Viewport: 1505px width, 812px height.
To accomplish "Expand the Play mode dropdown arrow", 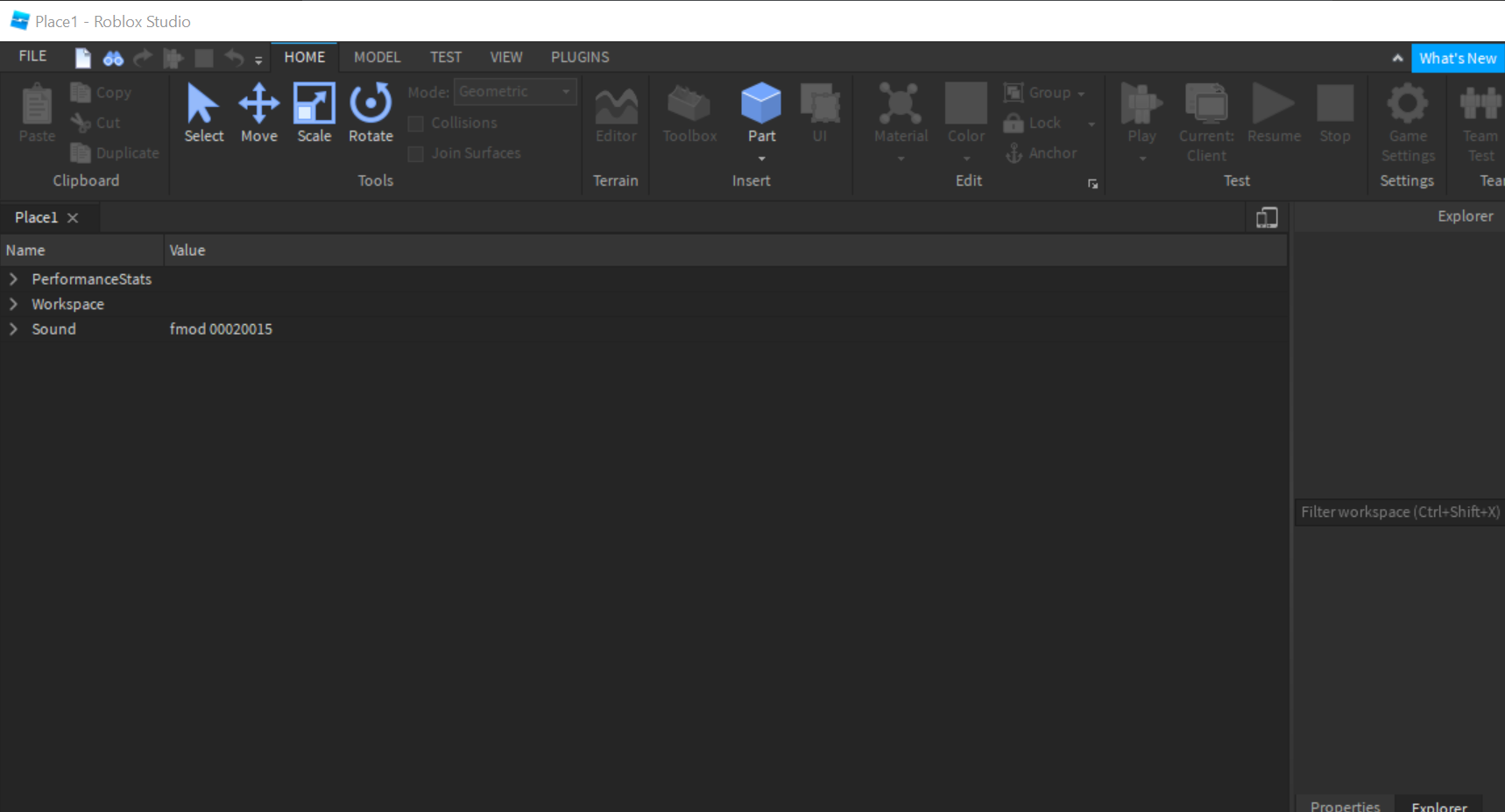I will click(x=1142, y=159).
